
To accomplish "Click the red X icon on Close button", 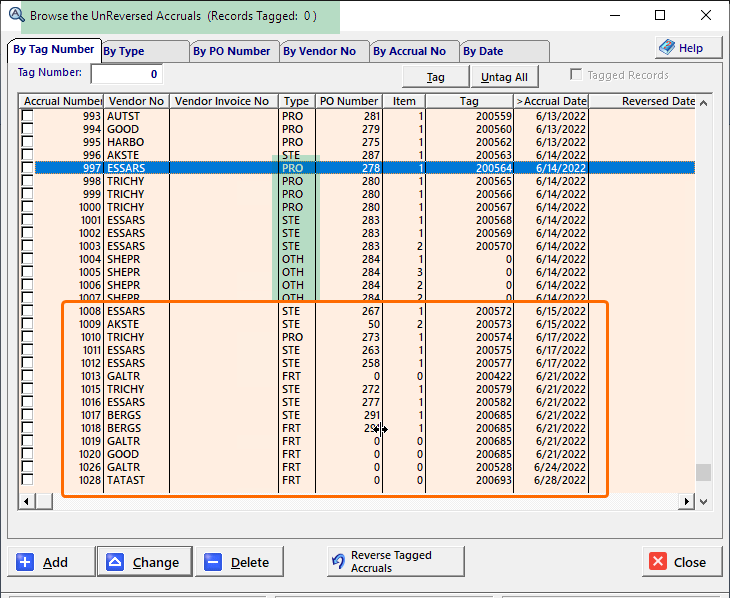I will point(658,562).
